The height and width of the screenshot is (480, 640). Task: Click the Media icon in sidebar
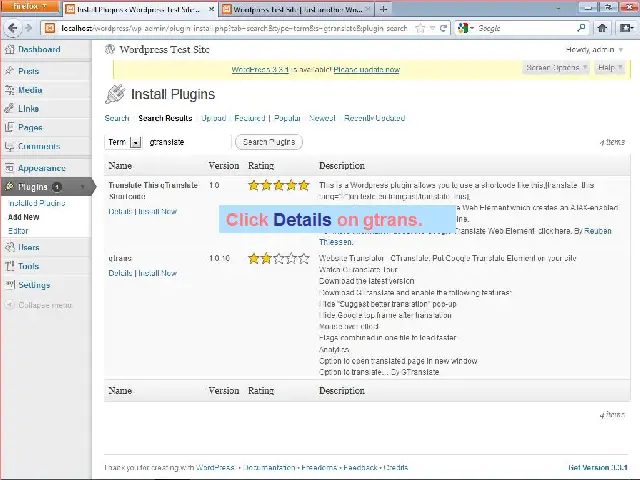(x=9, y=90)
